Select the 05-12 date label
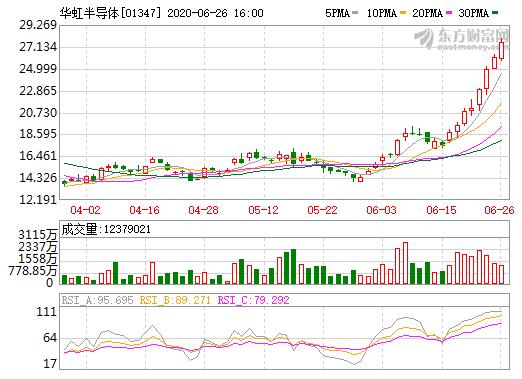The image size is (522, 379). 263,210
